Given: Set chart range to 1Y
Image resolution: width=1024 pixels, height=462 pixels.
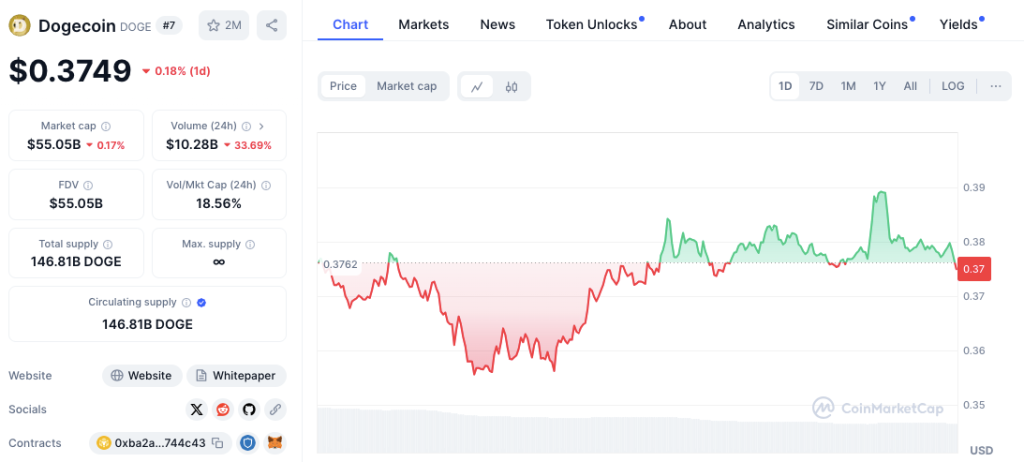Looking at the screenshot, I should pyautogui.click(x=880, y=86).
